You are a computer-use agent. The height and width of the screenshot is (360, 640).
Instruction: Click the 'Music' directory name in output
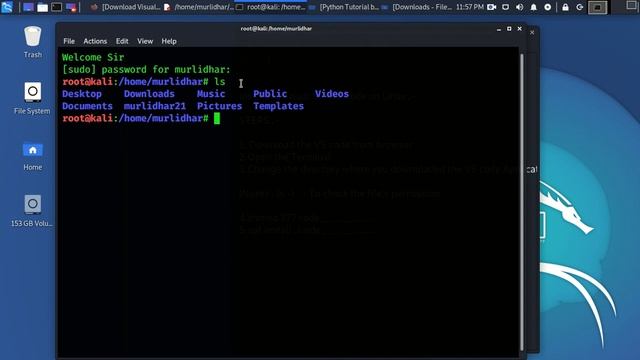click(x=211, y=94)
